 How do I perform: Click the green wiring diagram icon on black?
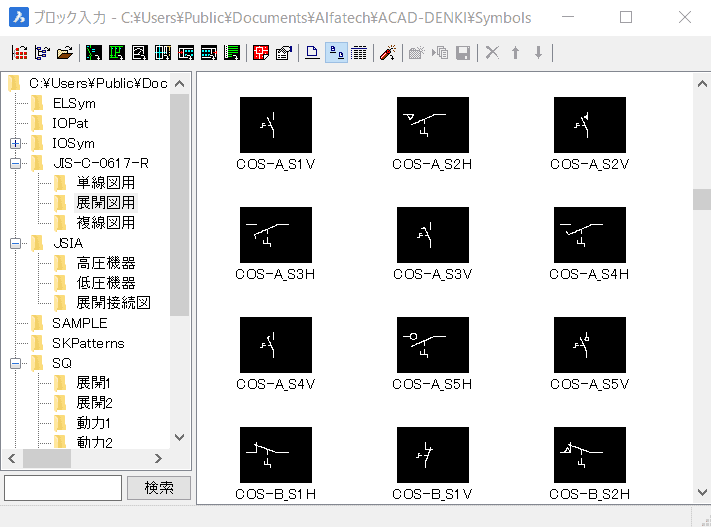pyautogui.click(x=93, y=53)
